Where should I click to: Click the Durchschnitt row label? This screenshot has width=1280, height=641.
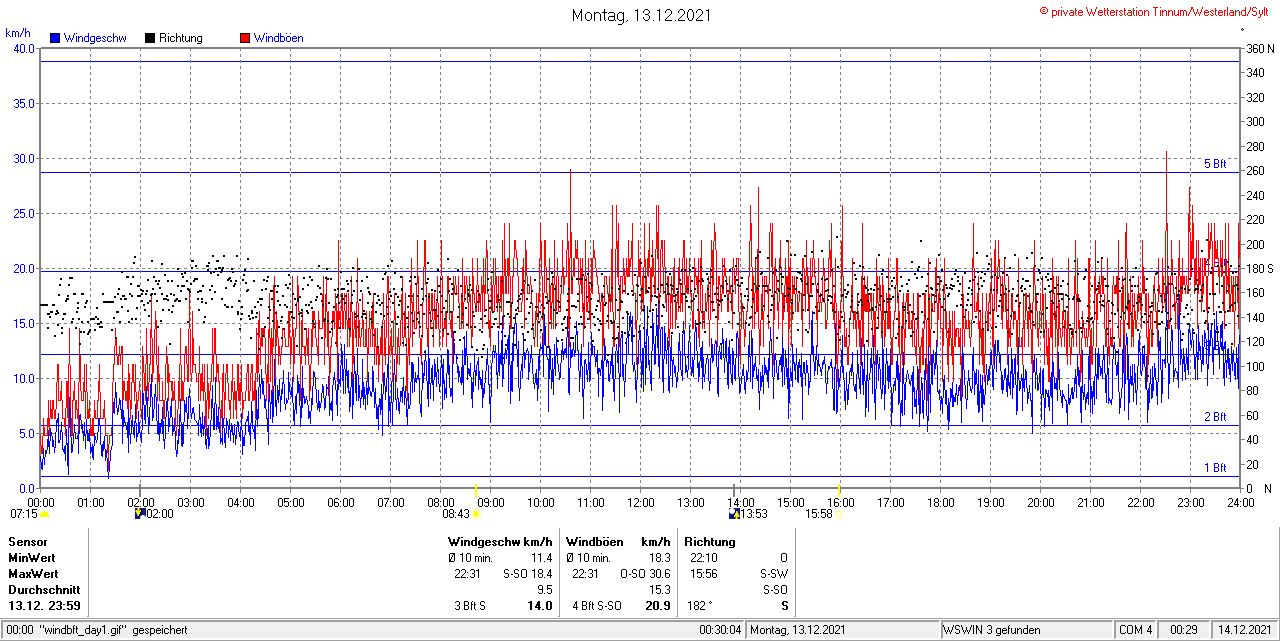click(x=44, y=590)
